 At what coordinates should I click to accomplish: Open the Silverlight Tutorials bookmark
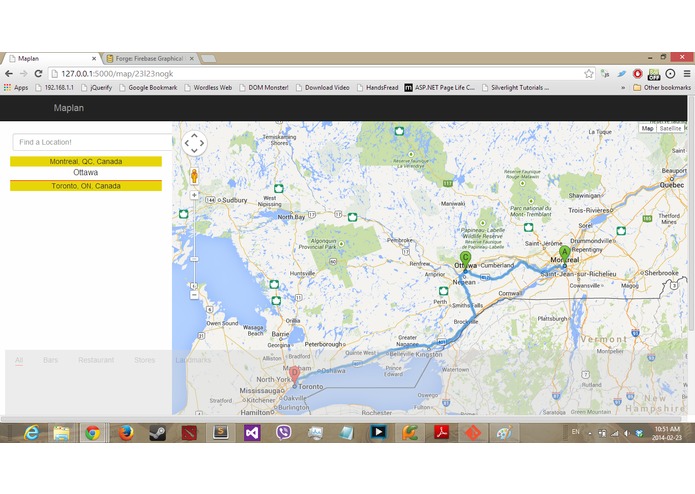515,88
